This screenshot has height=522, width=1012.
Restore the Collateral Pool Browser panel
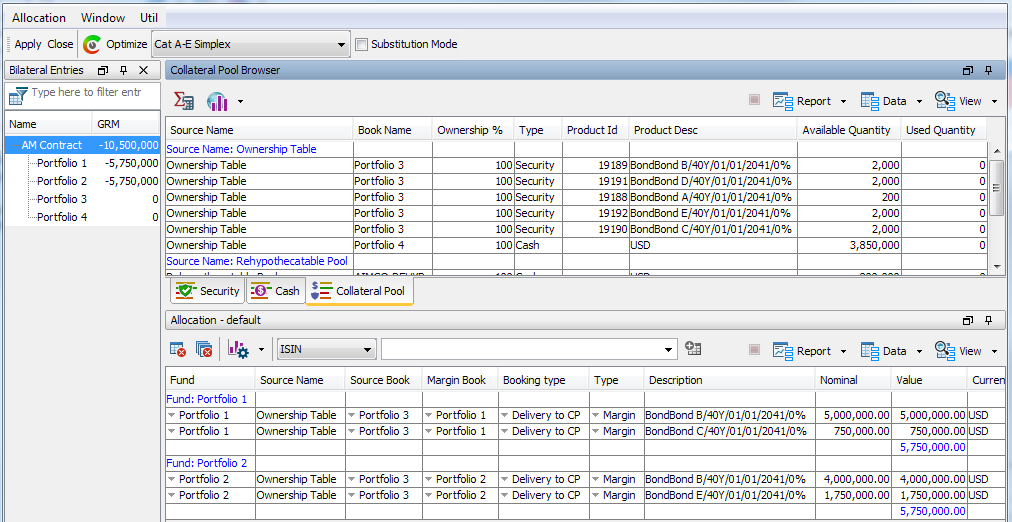coord(967,70)
